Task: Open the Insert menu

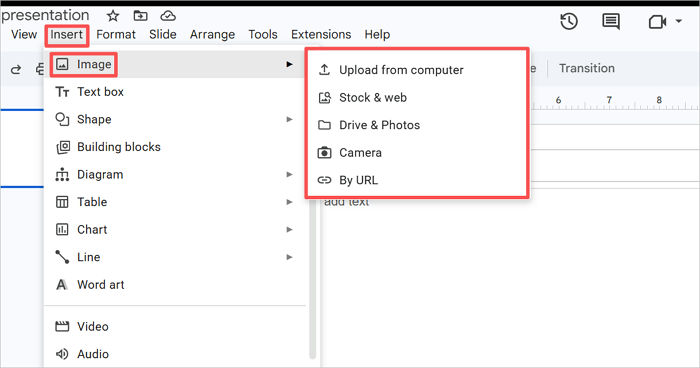Action: pyautogui.click(x=67, y=34)
